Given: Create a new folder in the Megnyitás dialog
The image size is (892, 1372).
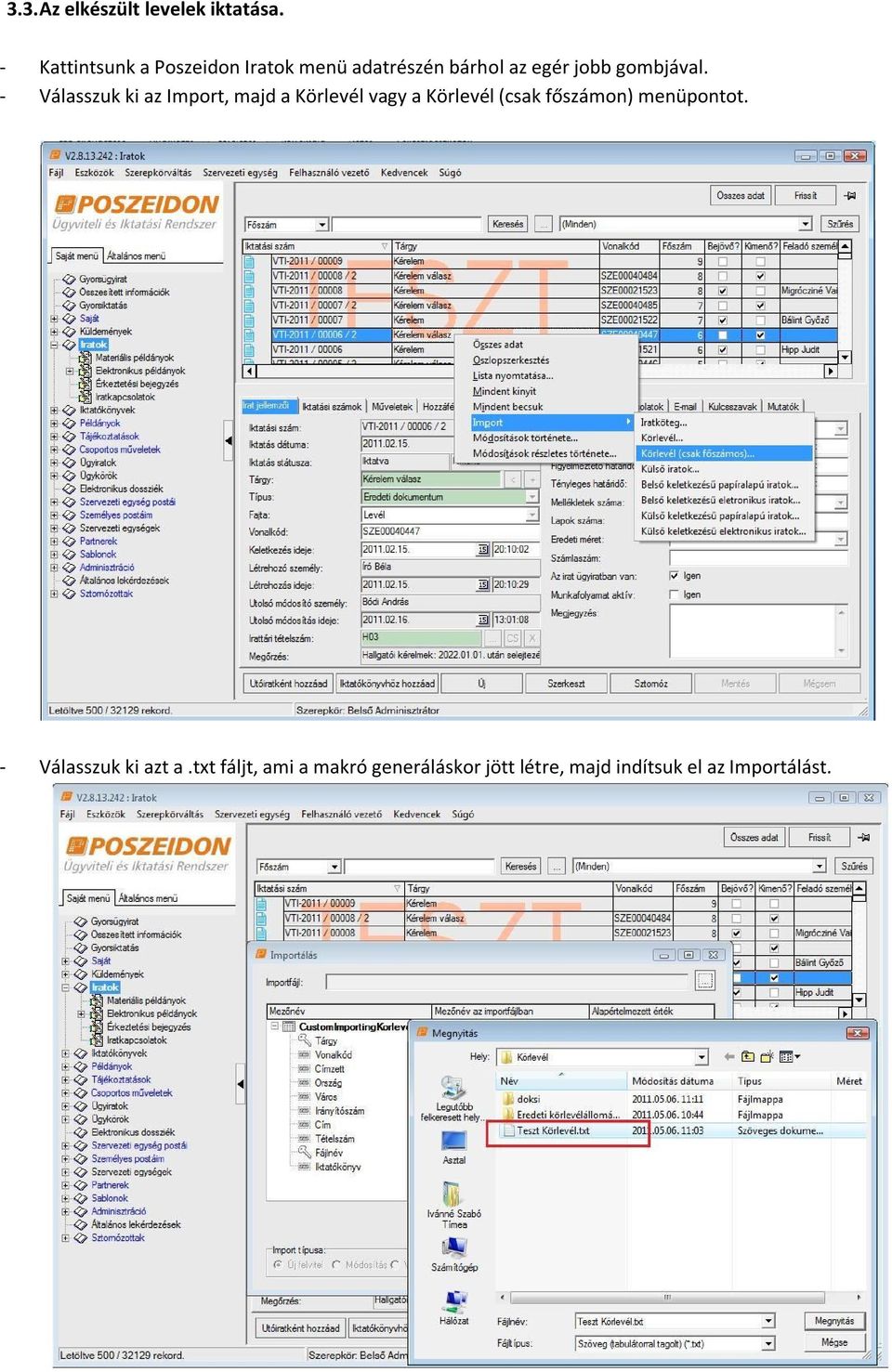Looking at the screenshot, I should [767, 1057].
